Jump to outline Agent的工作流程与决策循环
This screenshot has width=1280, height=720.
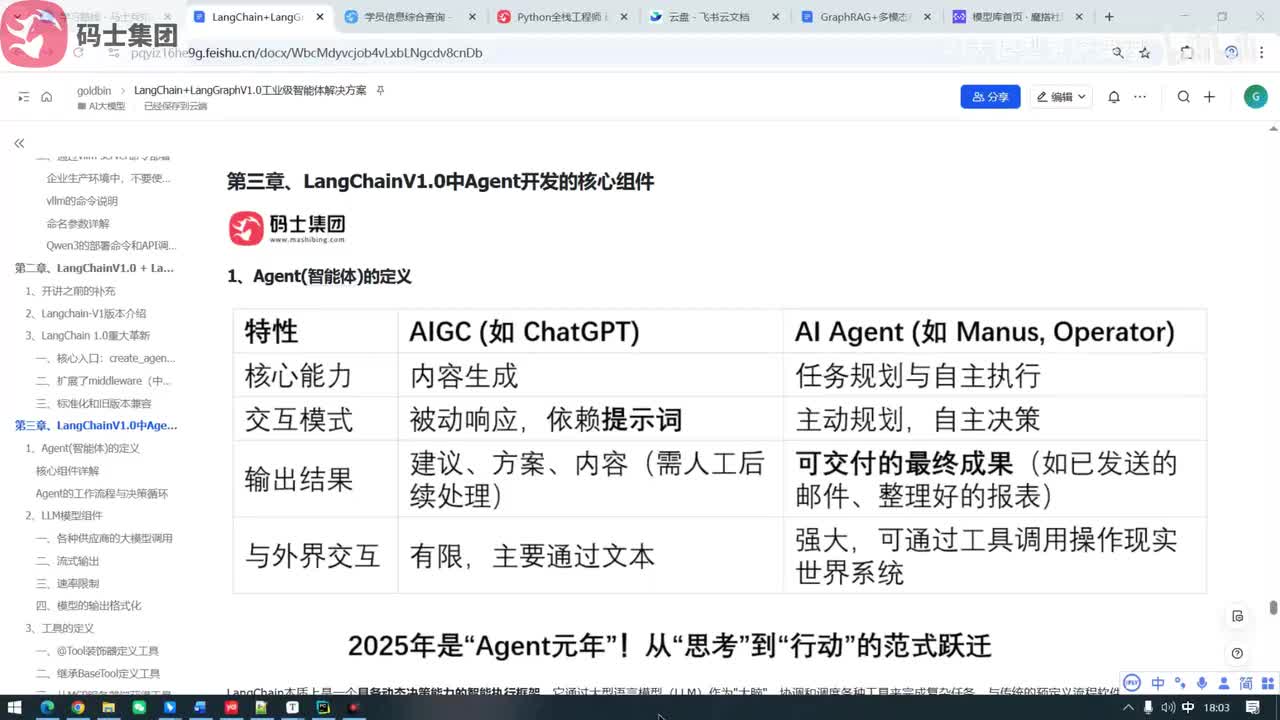[102, 493]
